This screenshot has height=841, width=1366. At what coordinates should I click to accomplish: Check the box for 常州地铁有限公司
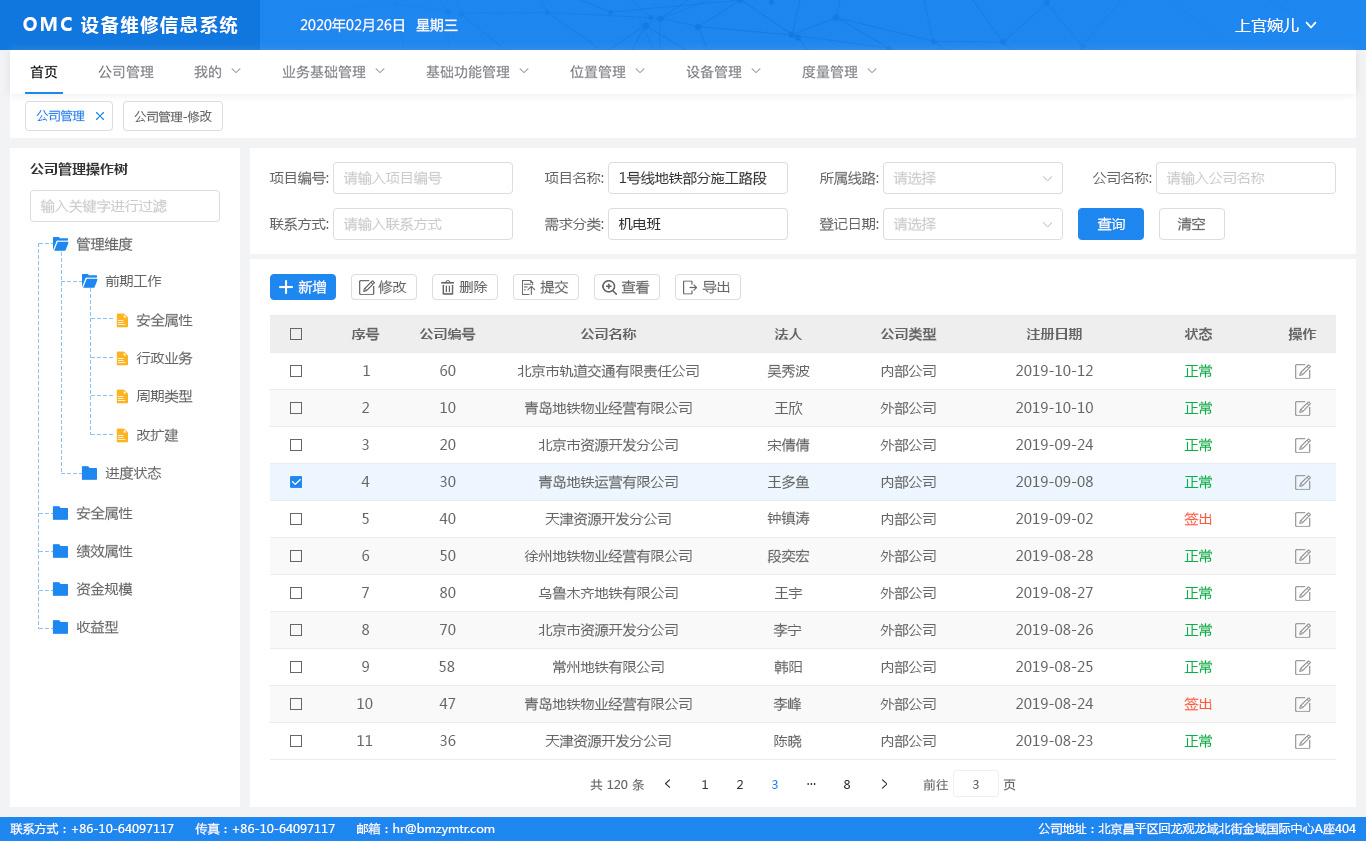(x=296, y=667)
